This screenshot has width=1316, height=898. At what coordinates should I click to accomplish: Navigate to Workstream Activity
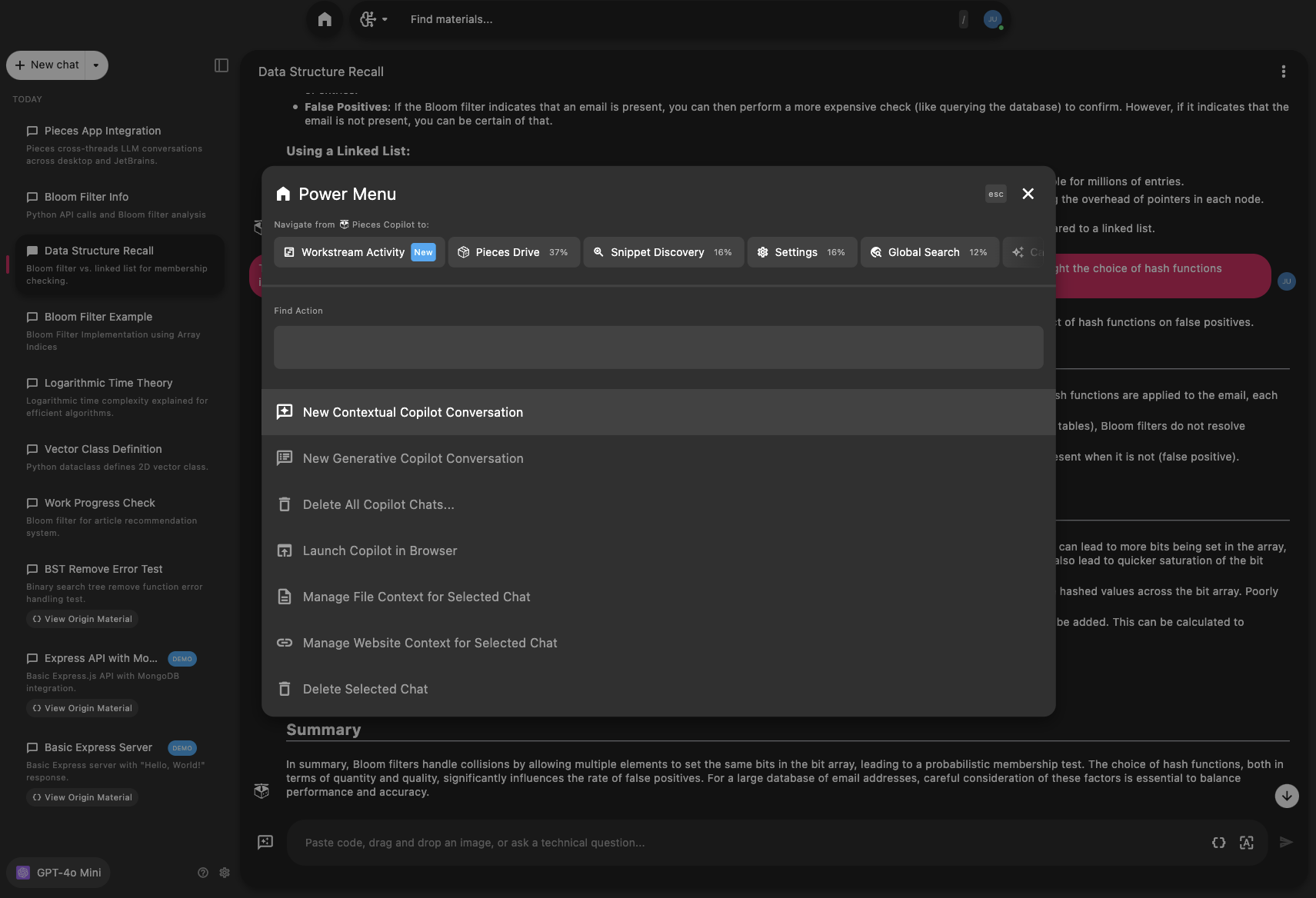pyautogui.click(x=359, y=252)
